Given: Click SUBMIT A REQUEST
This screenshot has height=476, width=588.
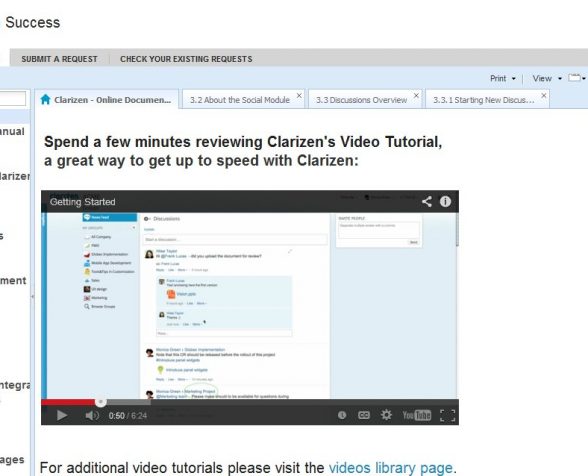Looking at the screenshot, I should tap(59, 59).
